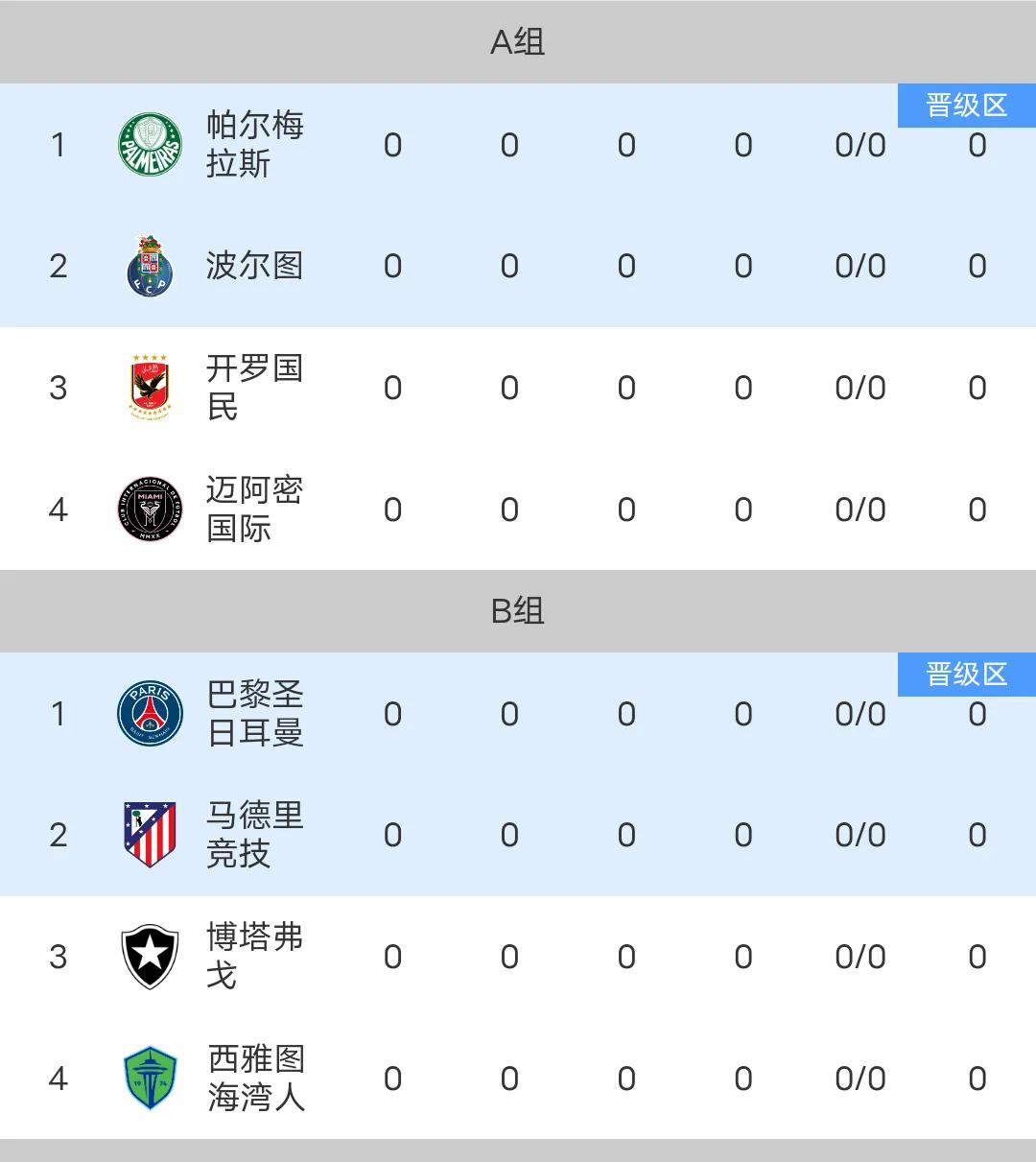Open the Atlético Madrid crest
The image size is (1036, 1162).
[x=150, y=835]
